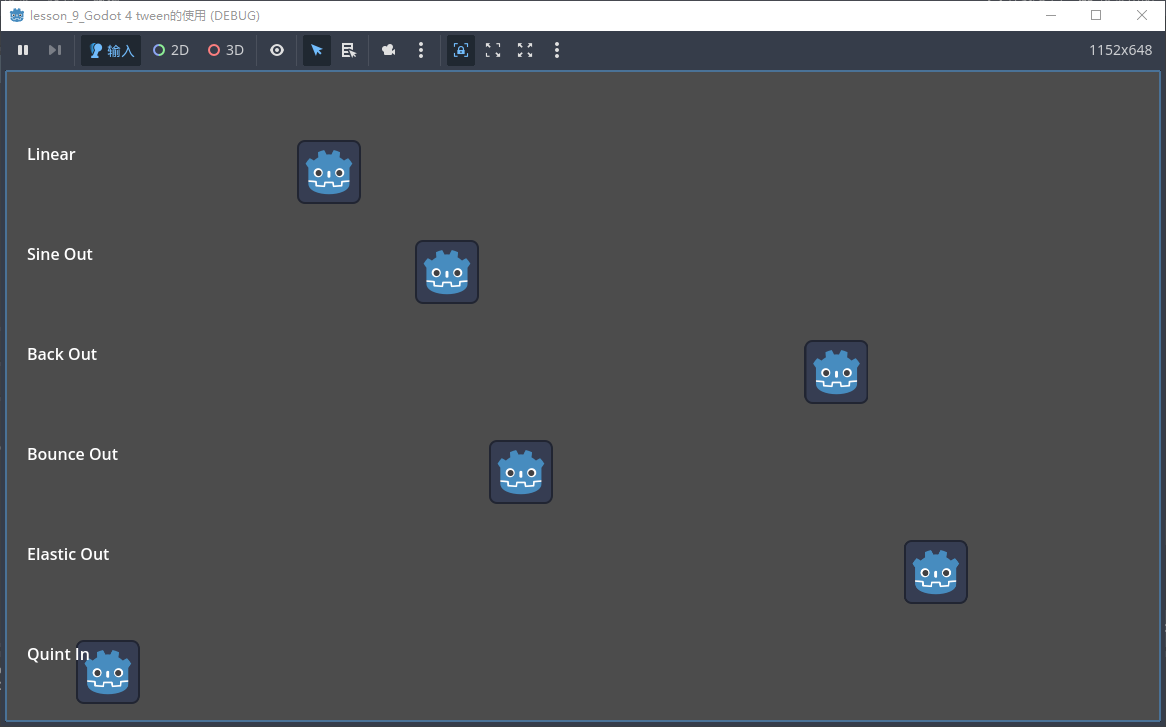Enable the 输入 input mode
The width and height of the screenshot is (1166, 727).
(111, 50)
